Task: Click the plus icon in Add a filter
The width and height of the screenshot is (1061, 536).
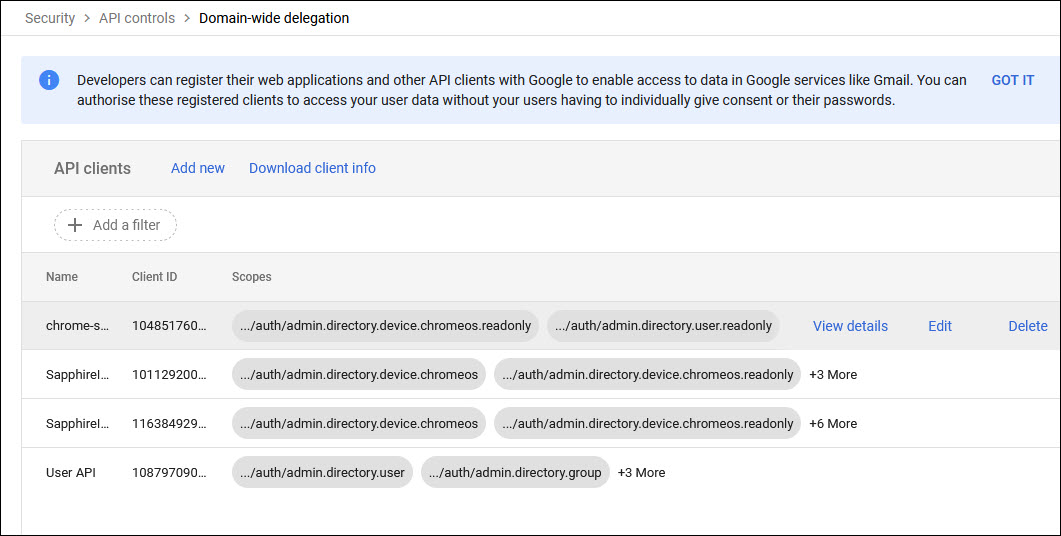Action: coord(75,225)
